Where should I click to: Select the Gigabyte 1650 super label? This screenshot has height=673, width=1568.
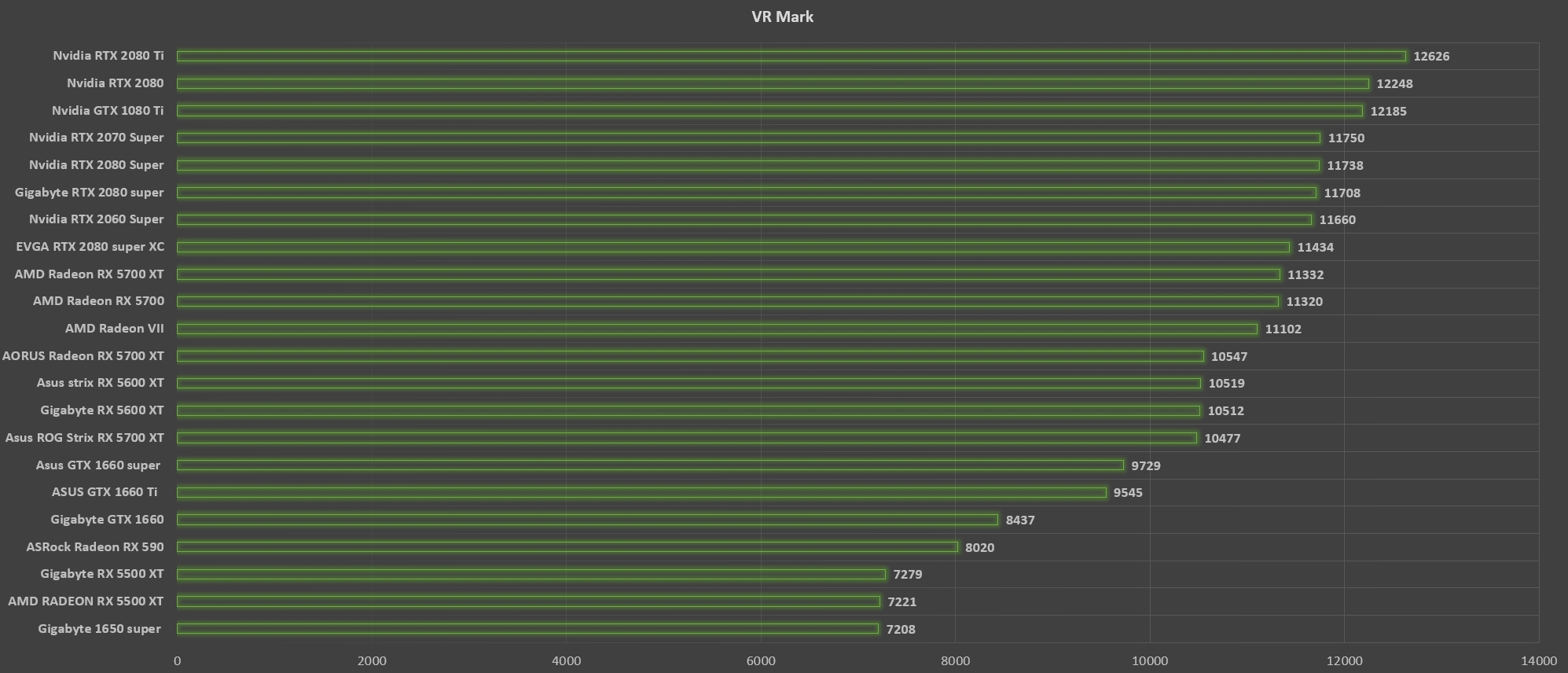[100, 629]
